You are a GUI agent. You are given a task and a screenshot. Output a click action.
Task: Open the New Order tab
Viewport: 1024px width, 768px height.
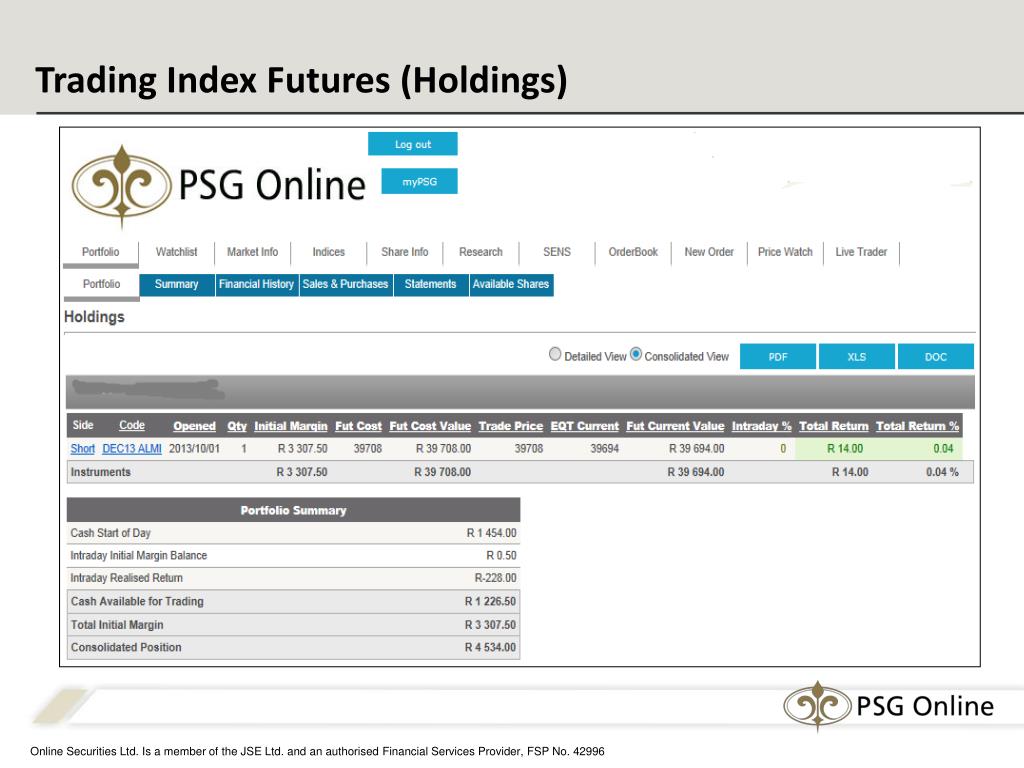click(709, 252)
